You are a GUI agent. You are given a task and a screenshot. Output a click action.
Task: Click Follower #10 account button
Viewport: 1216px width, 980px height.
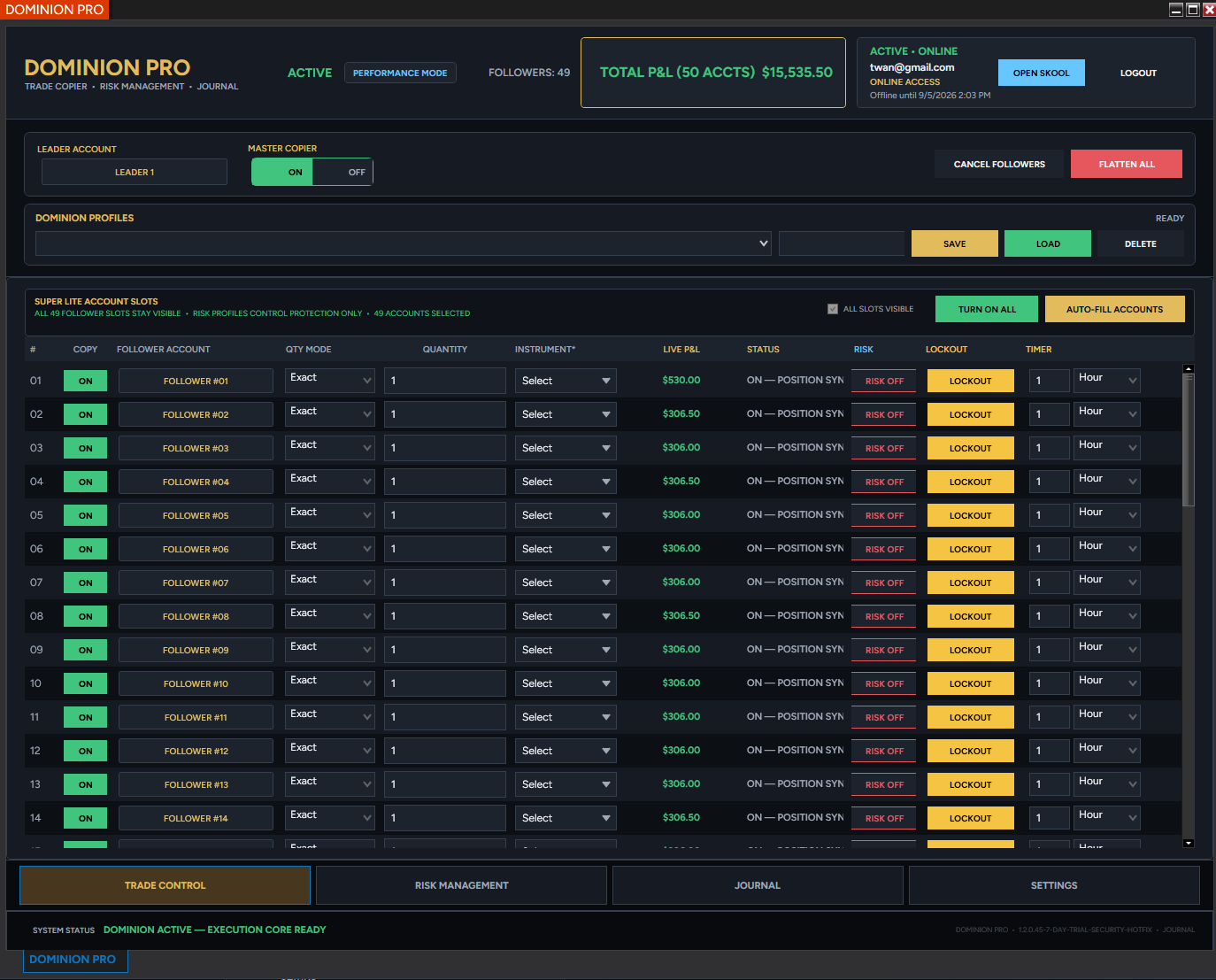coord(196,683)
